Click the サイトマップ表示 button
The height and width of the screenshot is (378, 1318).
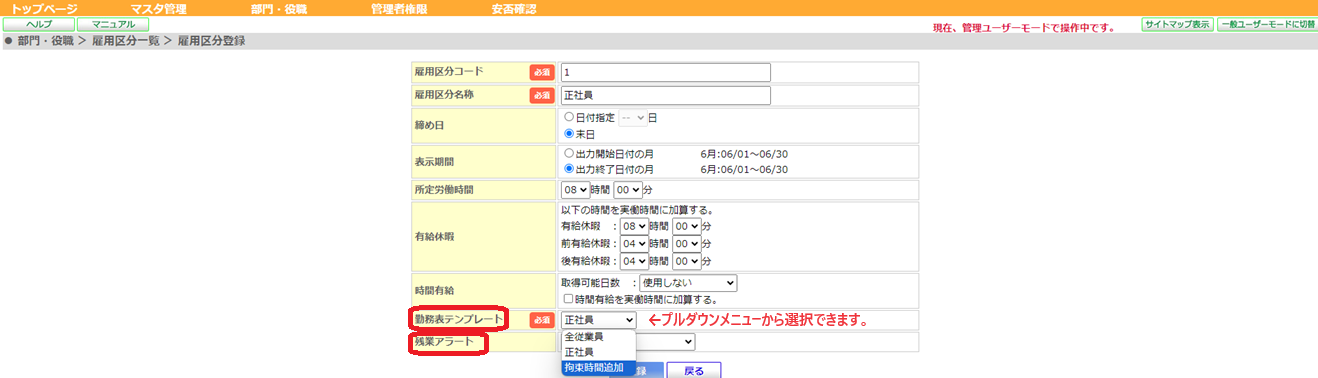[1177, 24]
